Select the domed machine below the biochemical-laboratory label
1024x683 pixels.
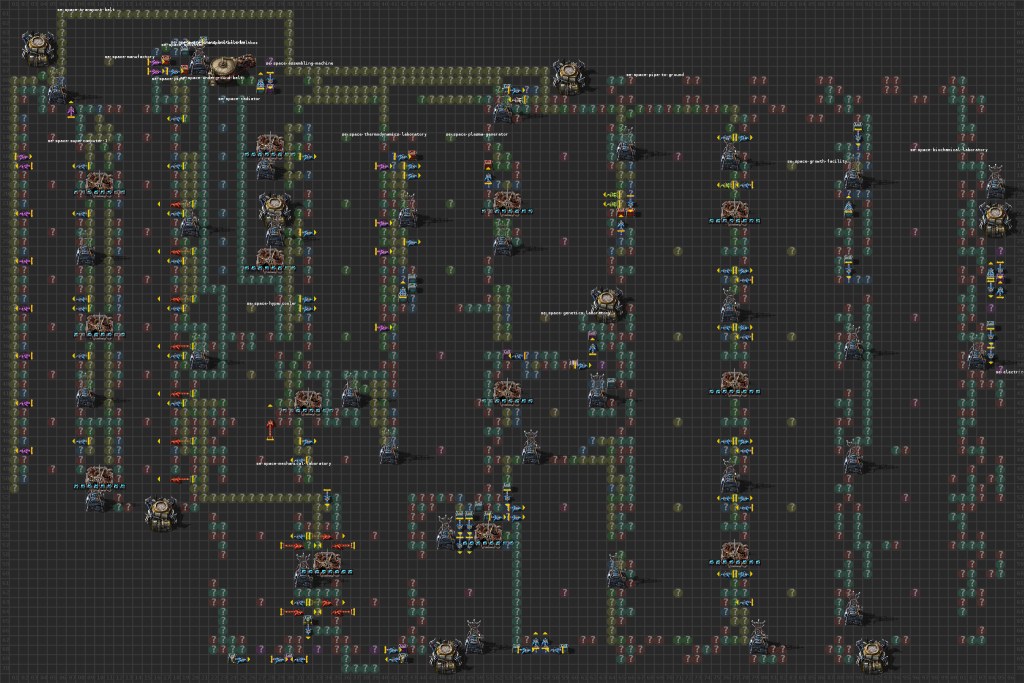tap(997, 218)
